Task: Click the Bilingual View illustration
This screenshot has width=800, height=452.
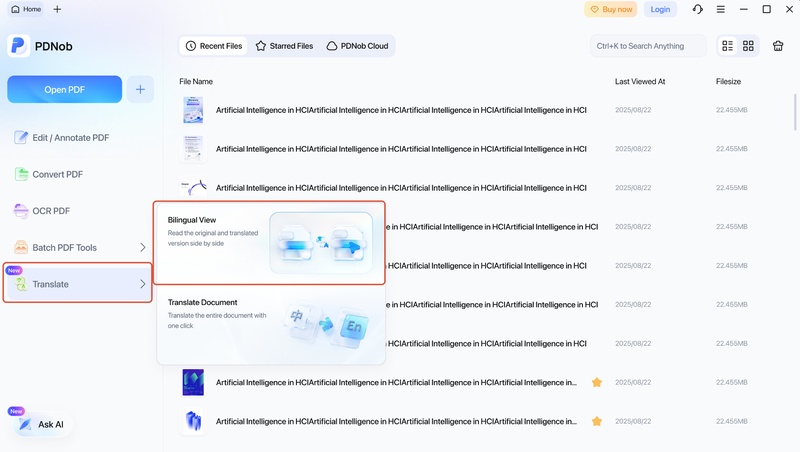Action: [x=321, y=243]
